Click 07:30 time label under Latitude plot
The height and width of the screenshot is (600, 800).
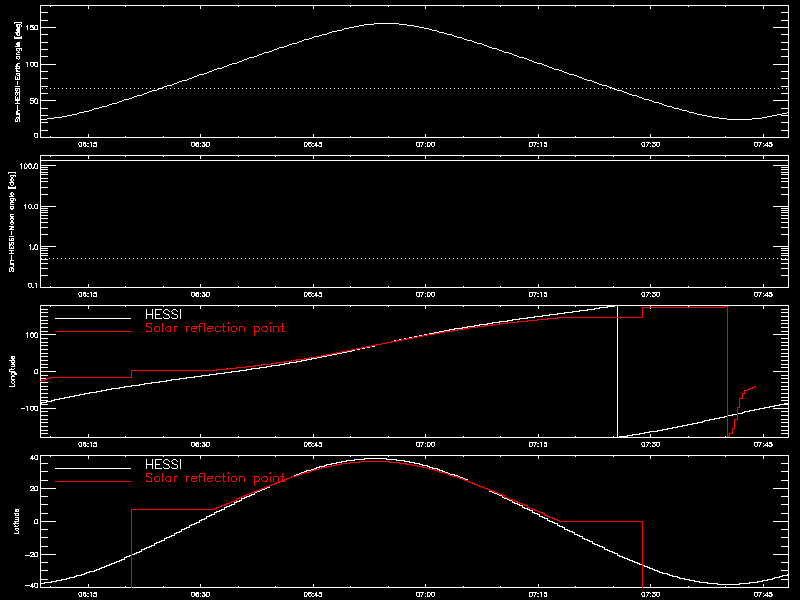click(650, 595)
